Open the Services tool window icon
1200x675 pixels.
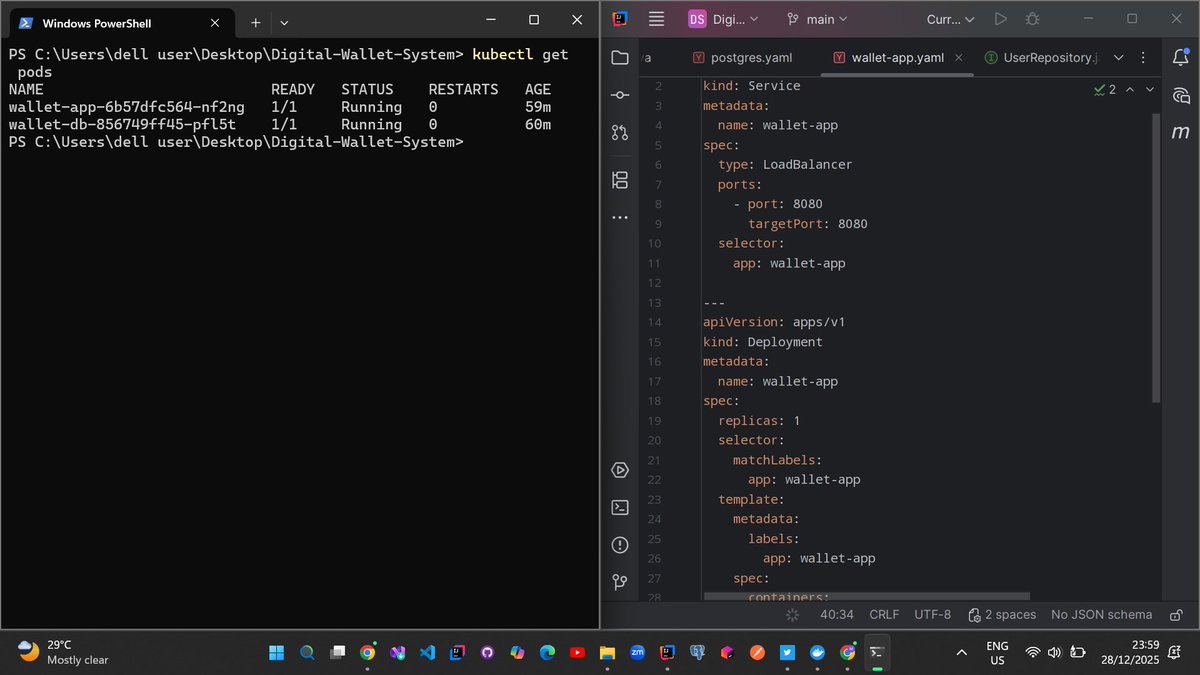tap(620, 470)
